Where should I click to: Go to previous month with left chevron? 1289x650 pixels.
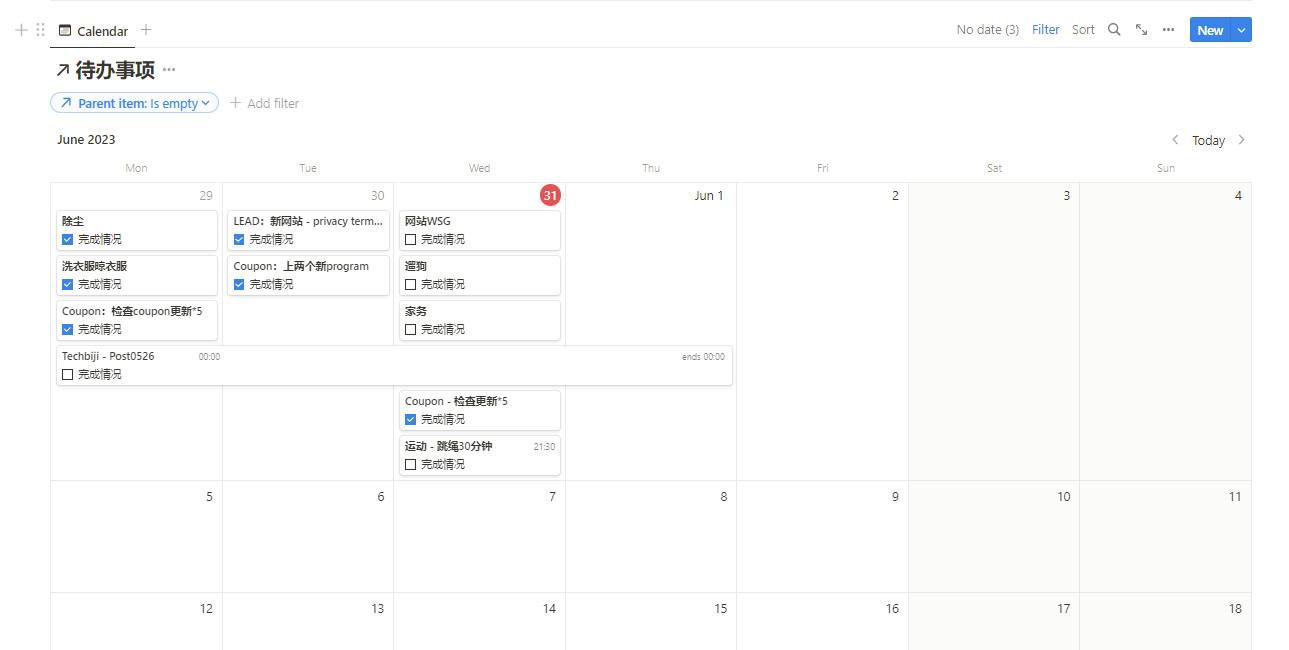click(1175, 140)
